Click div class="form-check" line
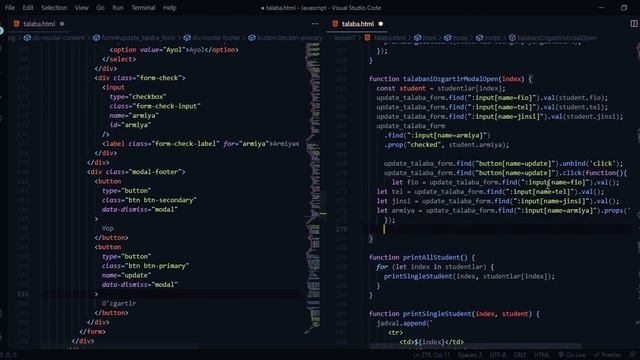This screenshot has width=640, height=360. (140, 78)
